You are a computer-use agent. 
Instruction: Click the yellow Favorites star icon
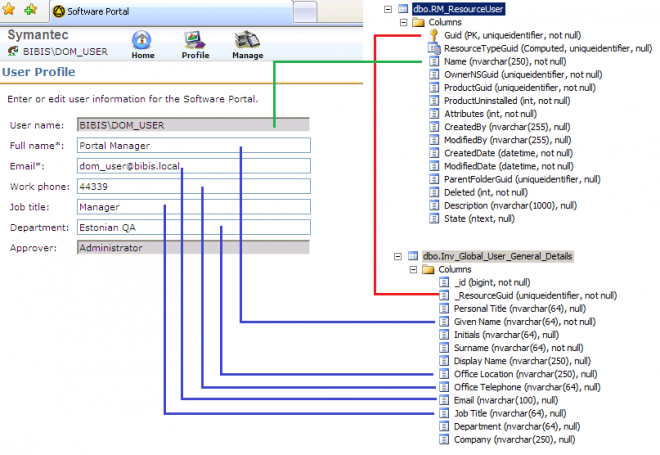point(8,9)
